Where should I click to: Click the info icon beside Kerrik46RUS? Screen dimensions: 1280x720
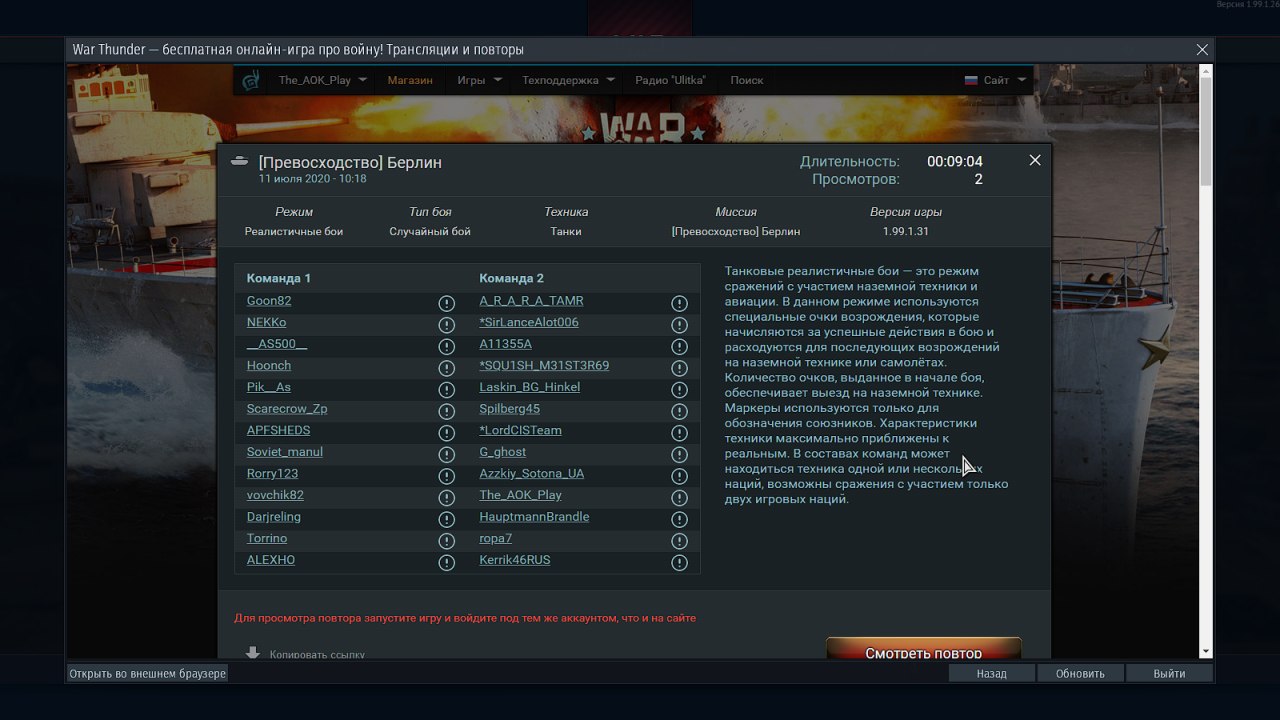coord(679,563)
